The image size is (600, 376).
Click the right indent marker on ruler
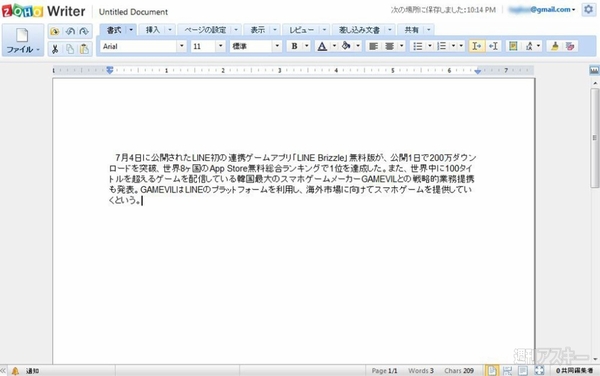[478, 71]
